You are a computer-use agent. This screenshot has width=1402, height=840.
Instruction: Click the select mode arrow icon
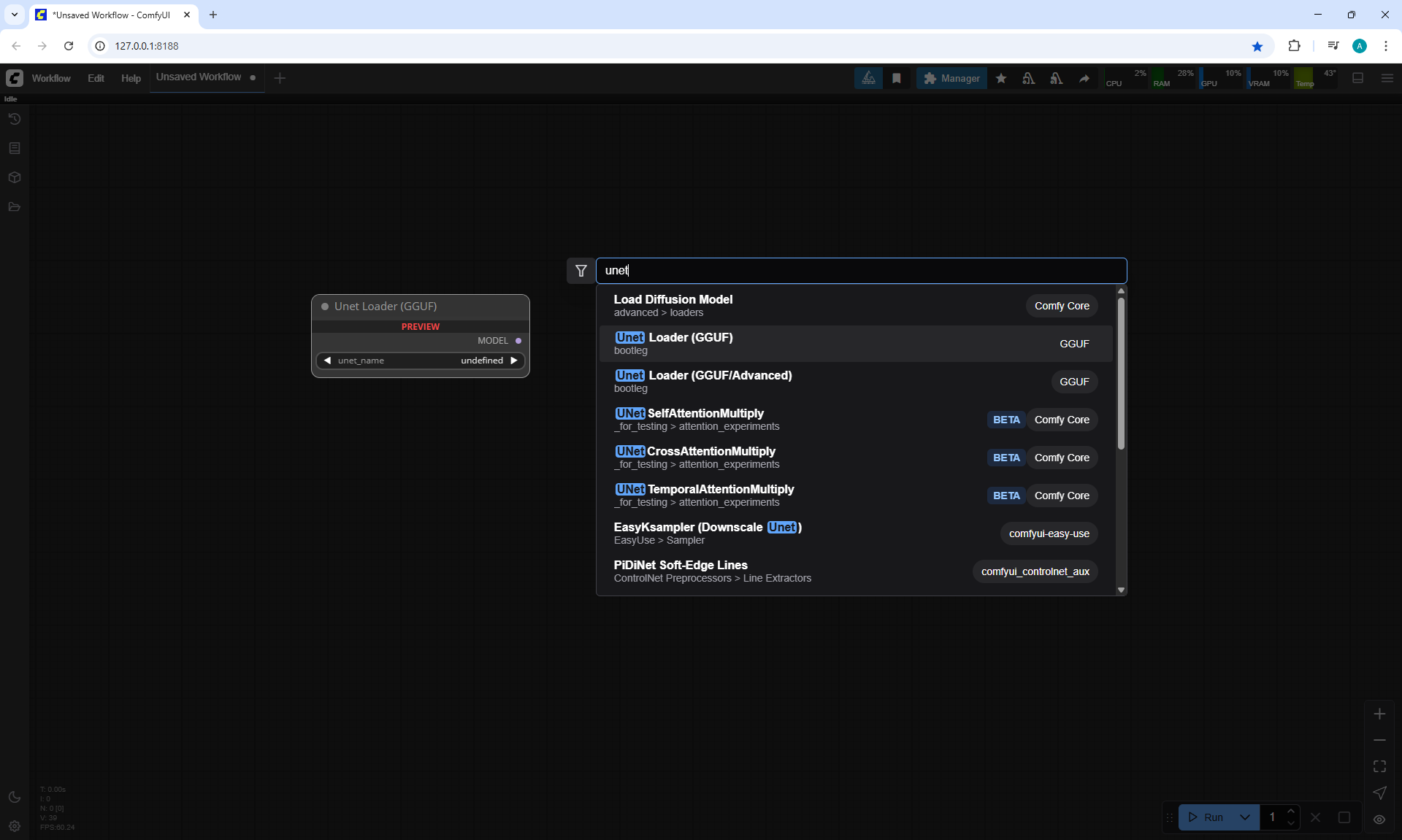(1379, 793)
